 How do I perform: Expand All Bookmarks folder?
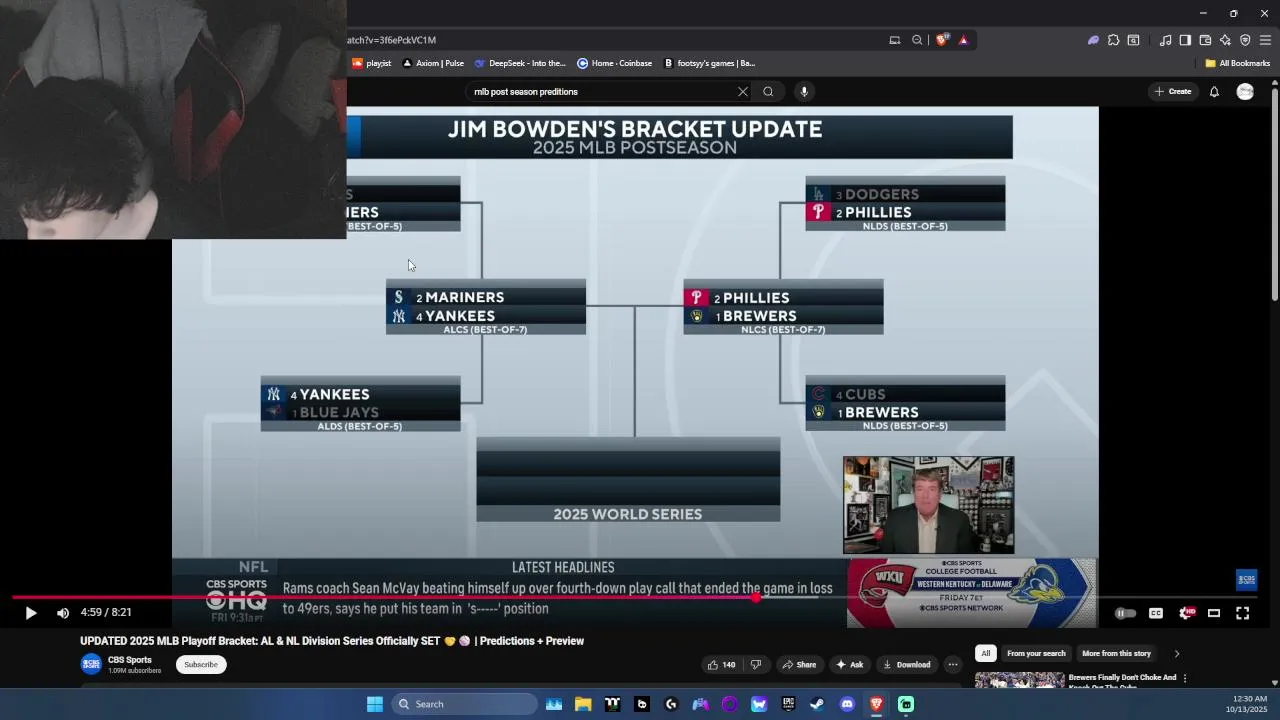point(1237,63)
